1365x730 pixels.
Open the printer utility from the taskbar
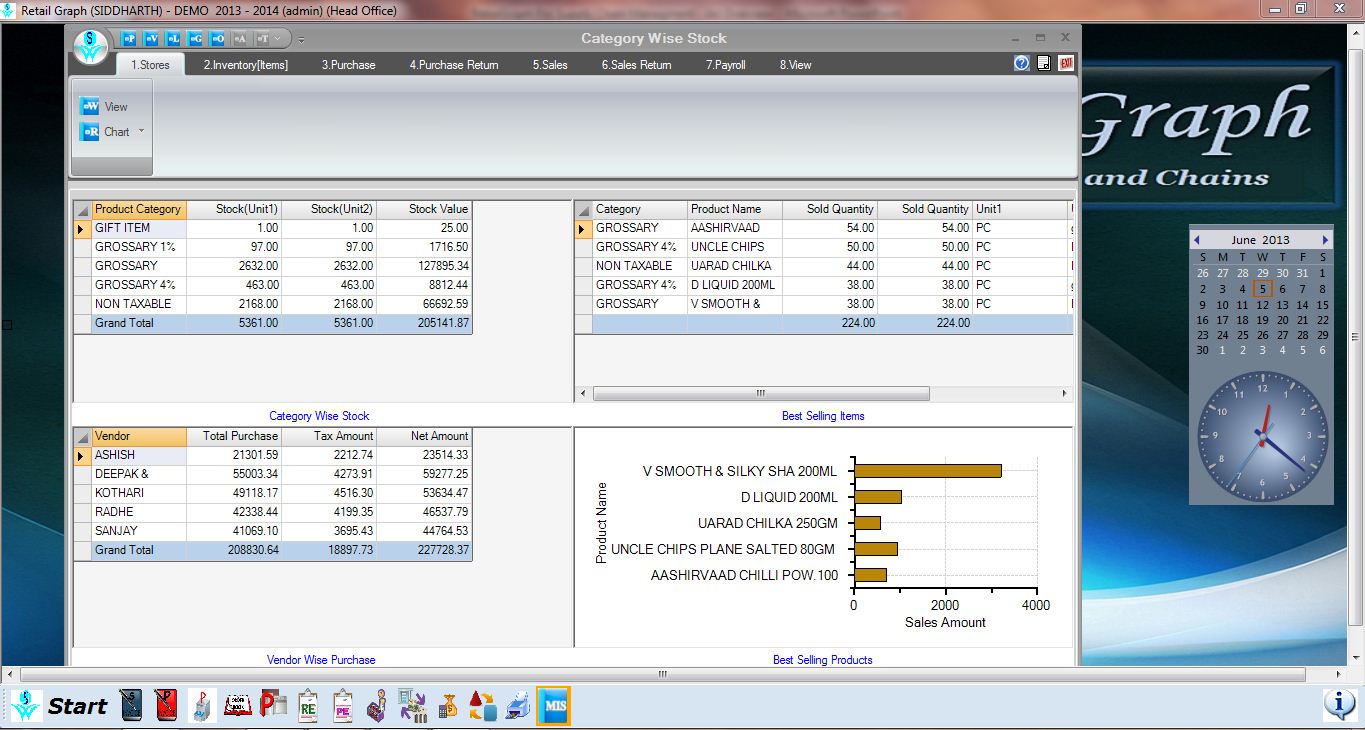point(516,706)
